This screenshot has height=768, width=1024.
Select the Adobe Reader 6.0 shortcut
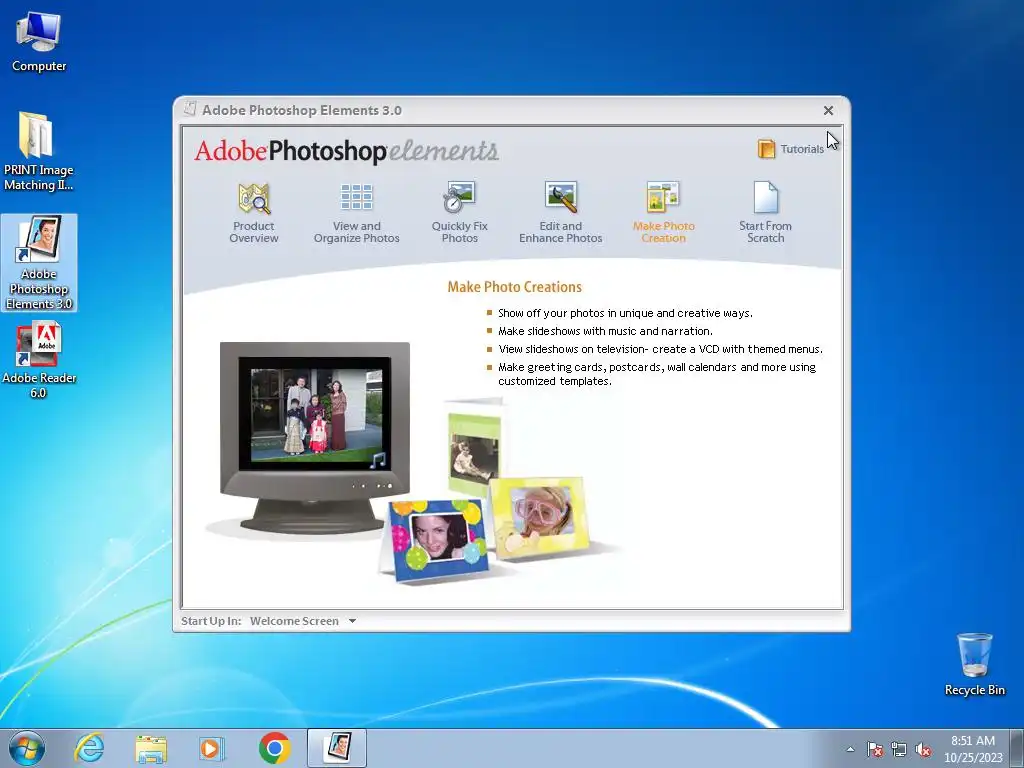tap(39, 359)
